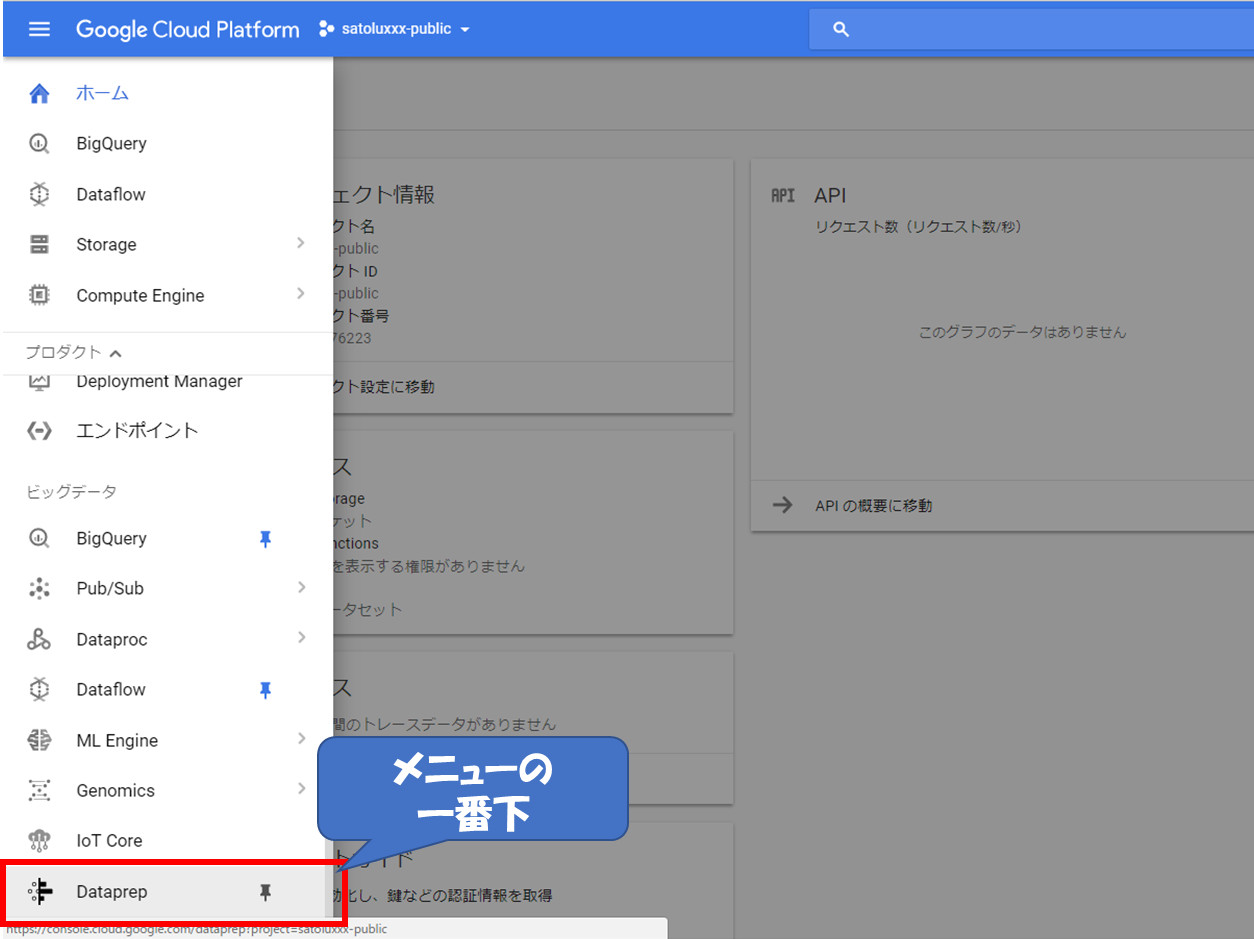Open Deployment Manager menu item

coord(159,382)
